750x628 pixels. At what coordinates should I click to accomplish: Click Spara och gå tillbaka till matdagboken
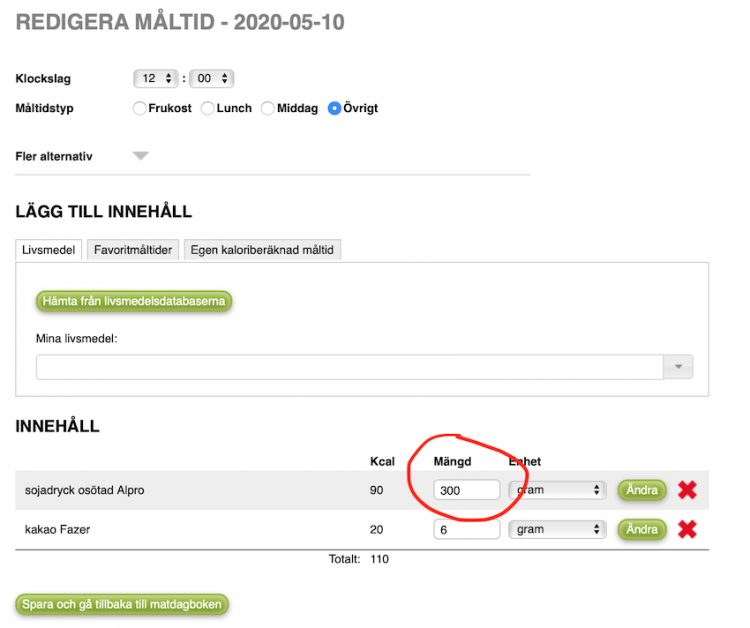click(122, 604)
